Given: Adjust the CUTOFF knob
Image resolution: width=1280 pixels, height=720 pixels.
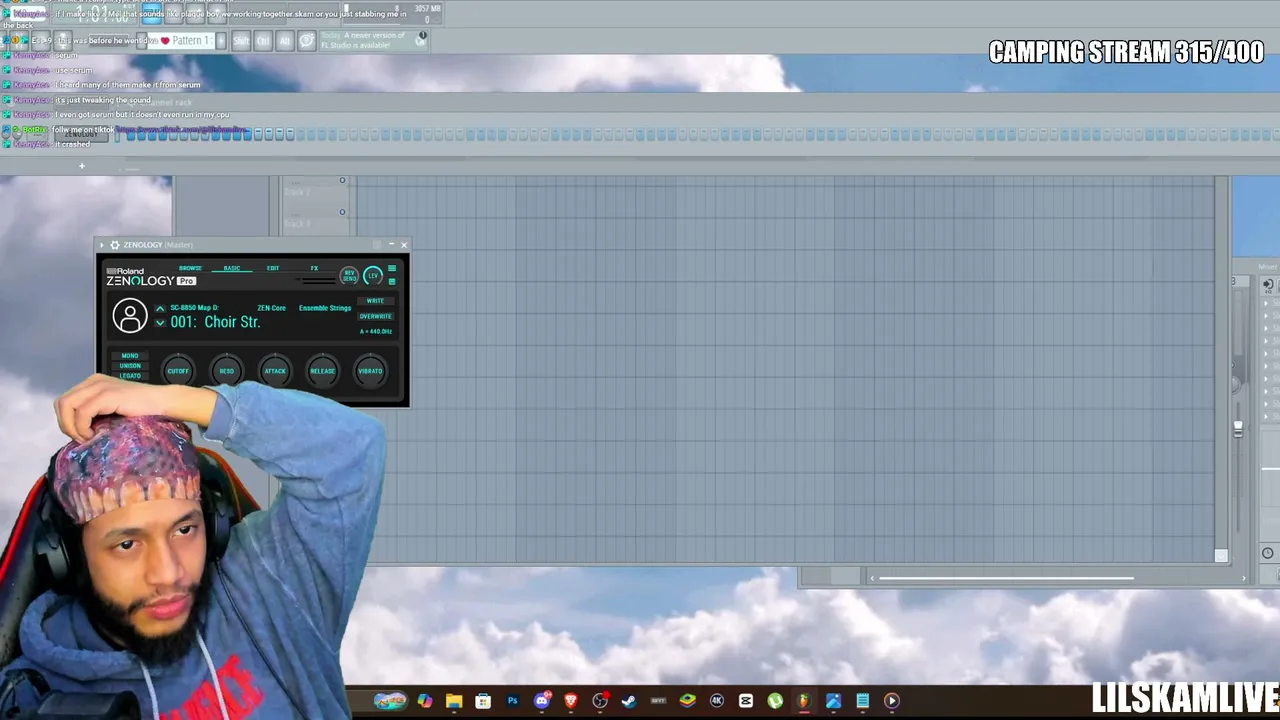Looking at the screenshot, I should coord(178,371).
